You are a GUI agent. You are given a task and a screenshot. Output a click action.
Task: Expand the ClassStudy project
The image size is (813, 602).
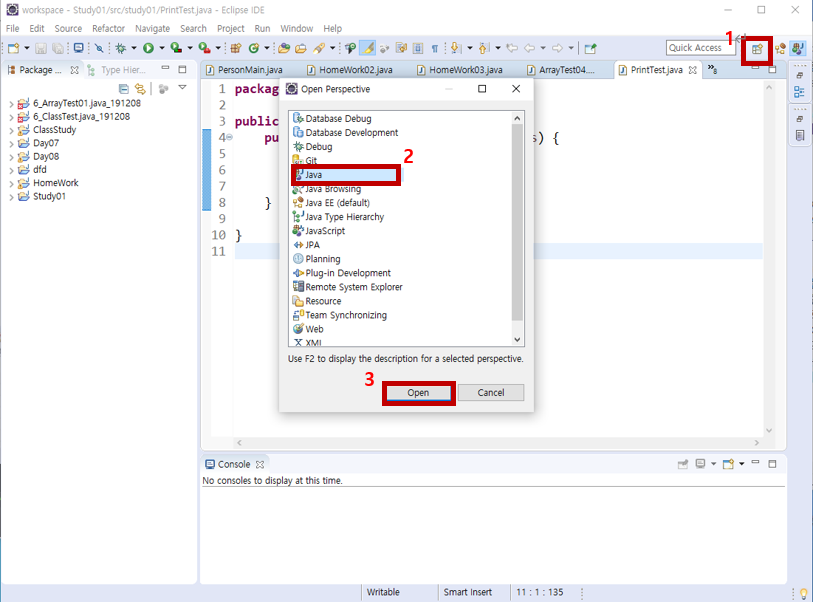pos(11,130)
